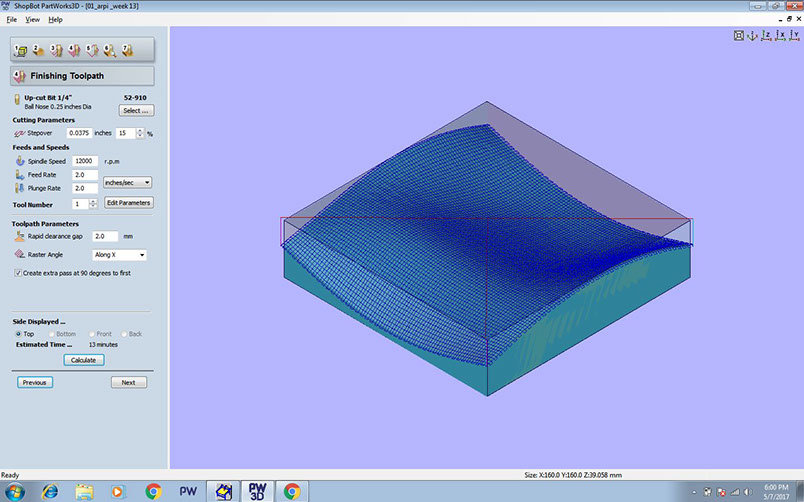Click the Stepover icon
The height and width of the screenshot is (502, 804).
(19, 133)
